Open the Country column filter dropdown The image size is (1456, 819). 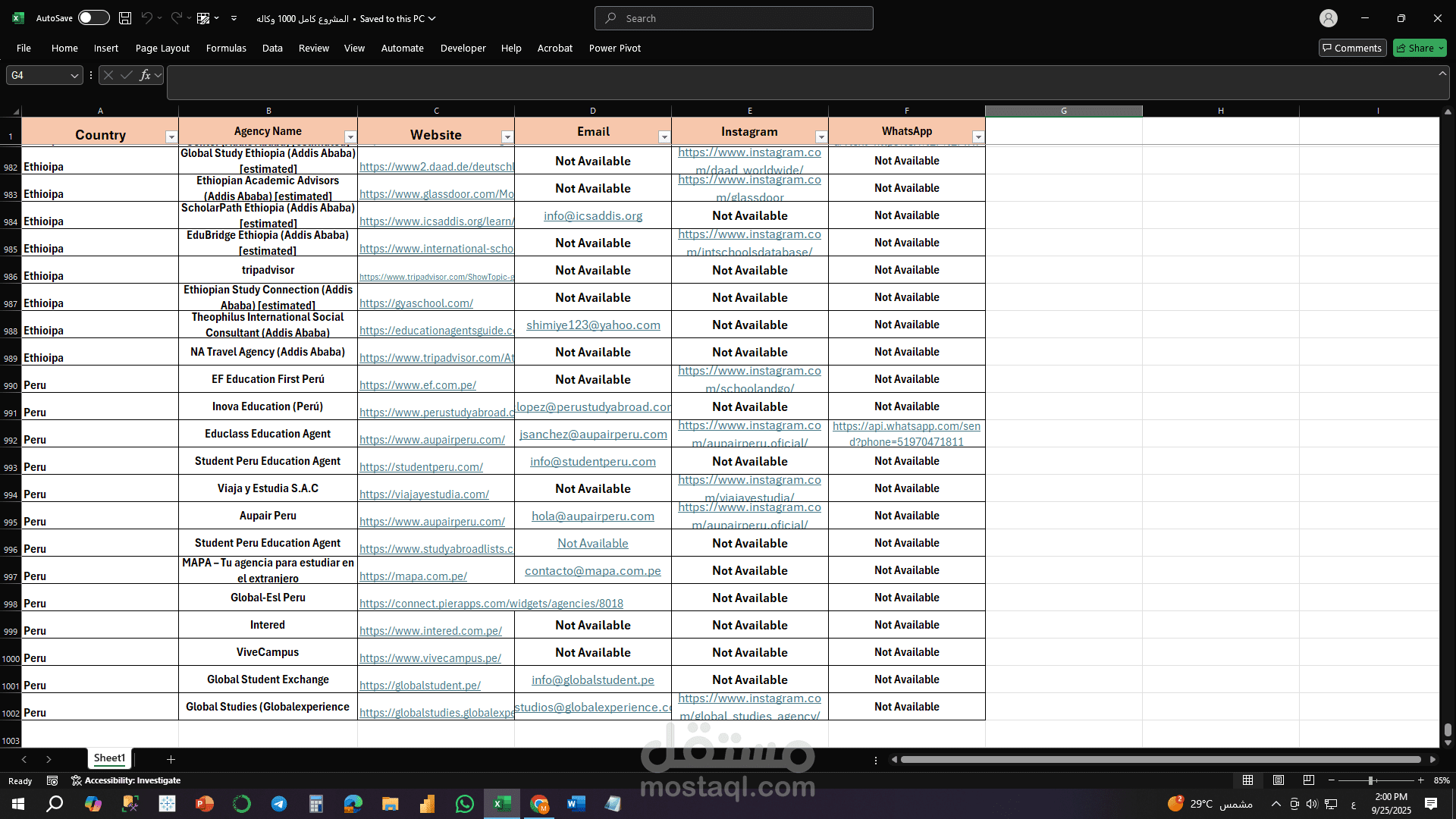171,137
